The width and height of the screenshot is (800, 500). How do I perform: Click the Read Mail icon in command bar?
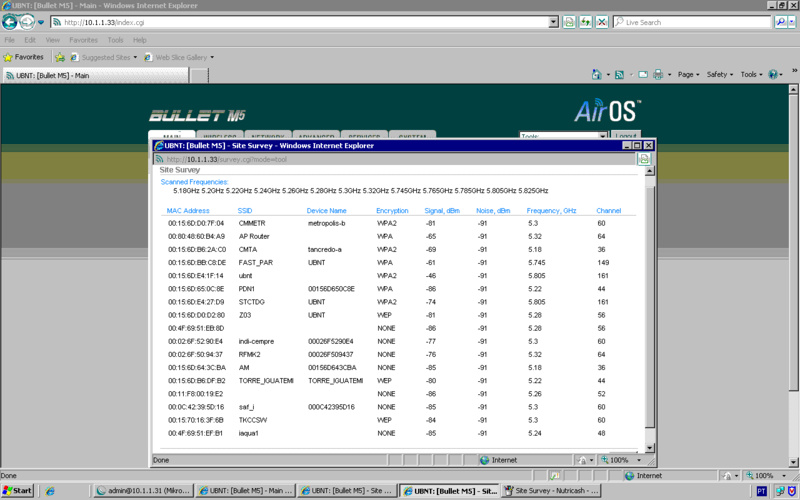643,74
